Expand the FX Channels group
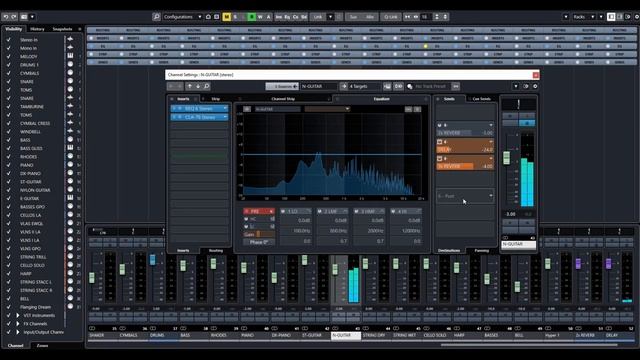 pos(18,324)
